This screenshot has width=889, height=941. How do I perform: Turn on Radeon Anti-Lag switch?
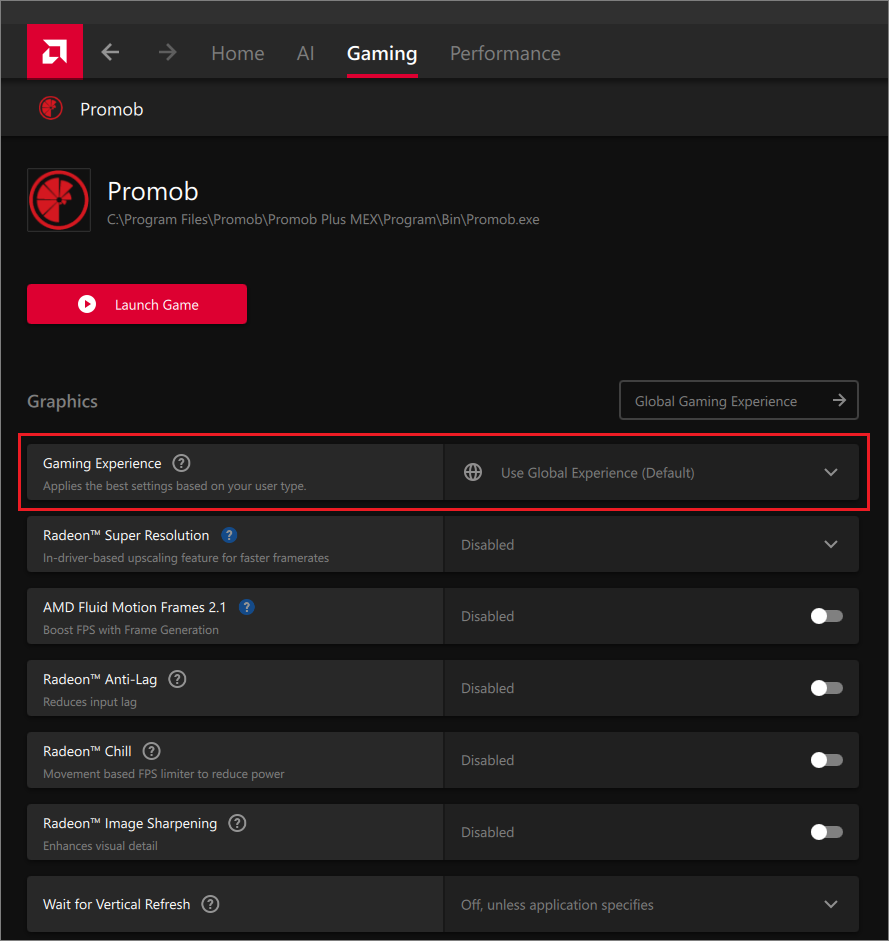point(827,688)
